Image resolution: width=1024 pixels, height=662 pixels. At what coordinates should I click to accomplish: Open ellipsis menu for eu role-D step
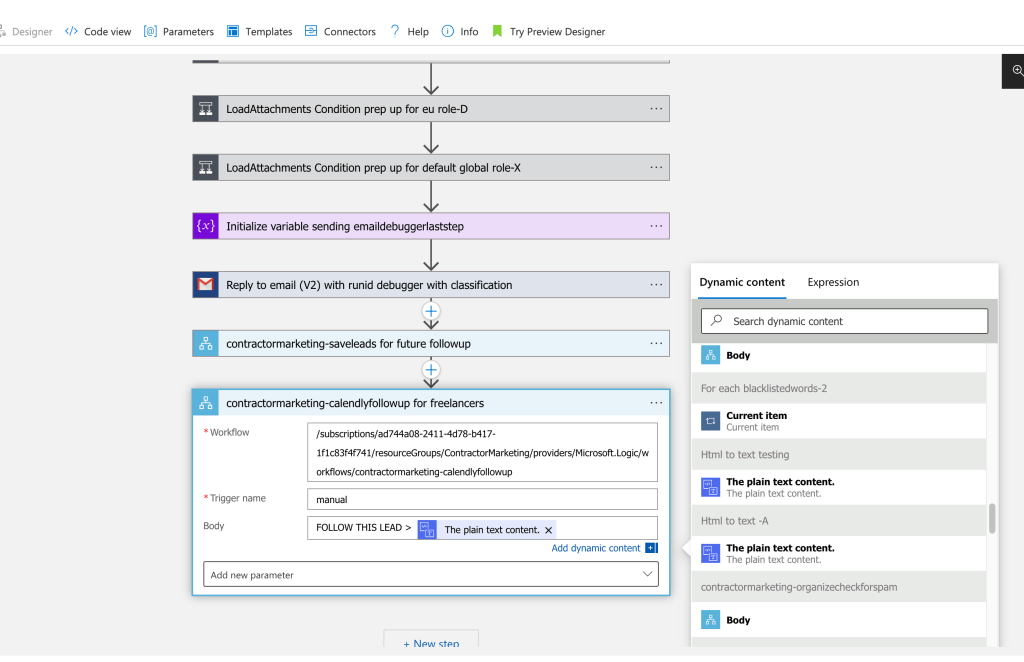tap(656, 109)
